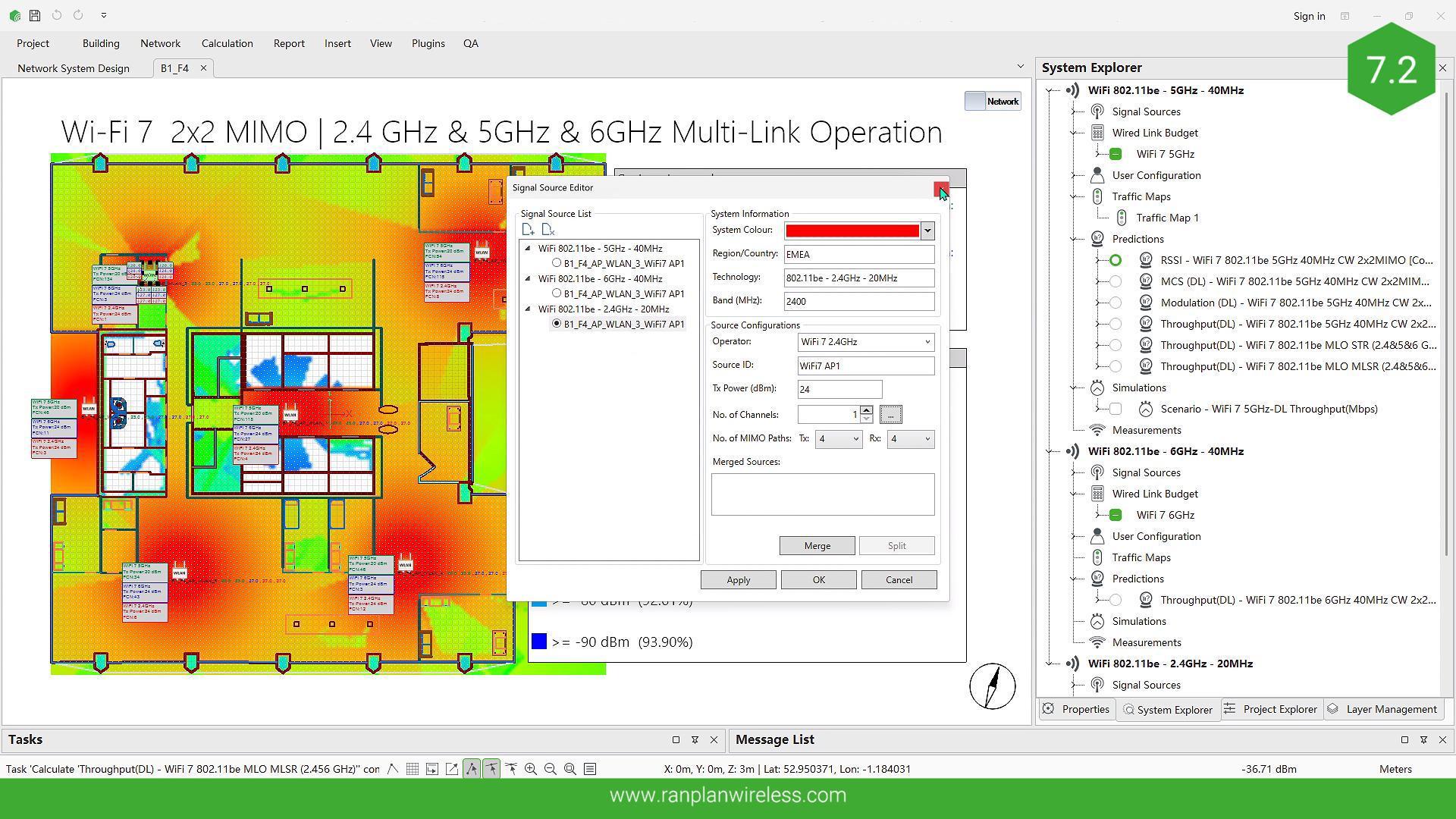Click the Wired Link Budget calculator icon under 5GHz
Image resolution: width=1456 pixels, height=819 pixels.
click(1097, 133)
